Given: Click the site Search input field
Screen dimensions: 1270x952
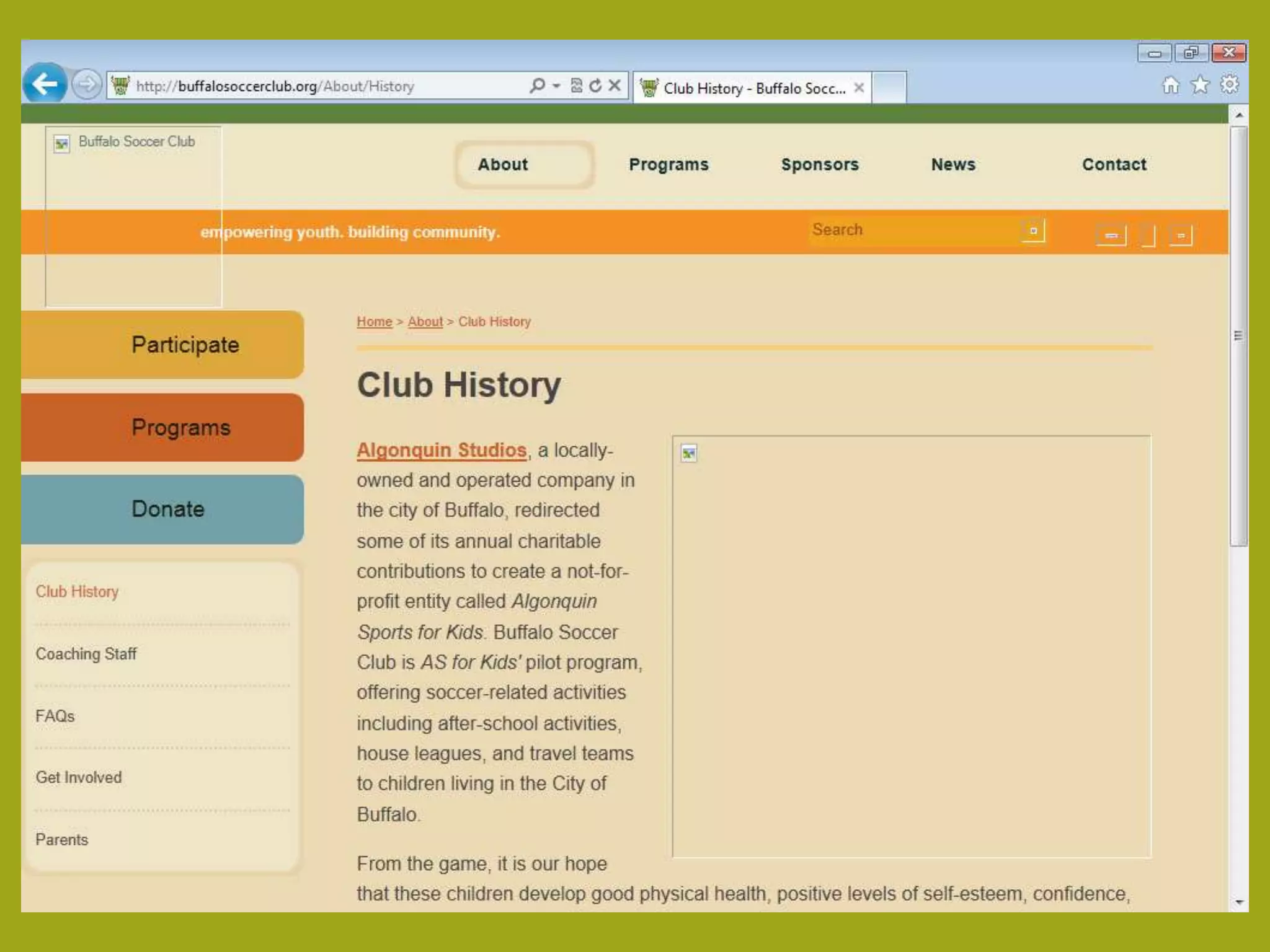Looking at the screenshot, I should click(912, 230).
